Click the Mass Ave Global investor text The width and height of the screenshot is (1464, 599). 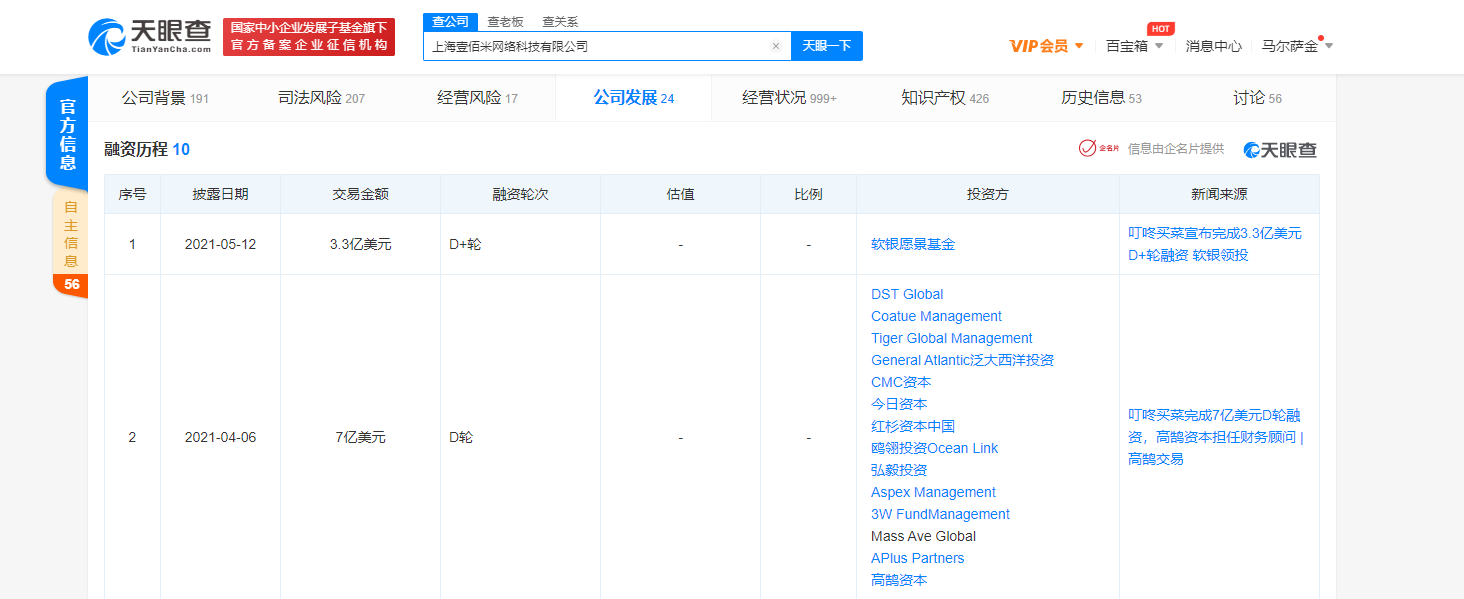pos(923,536)
